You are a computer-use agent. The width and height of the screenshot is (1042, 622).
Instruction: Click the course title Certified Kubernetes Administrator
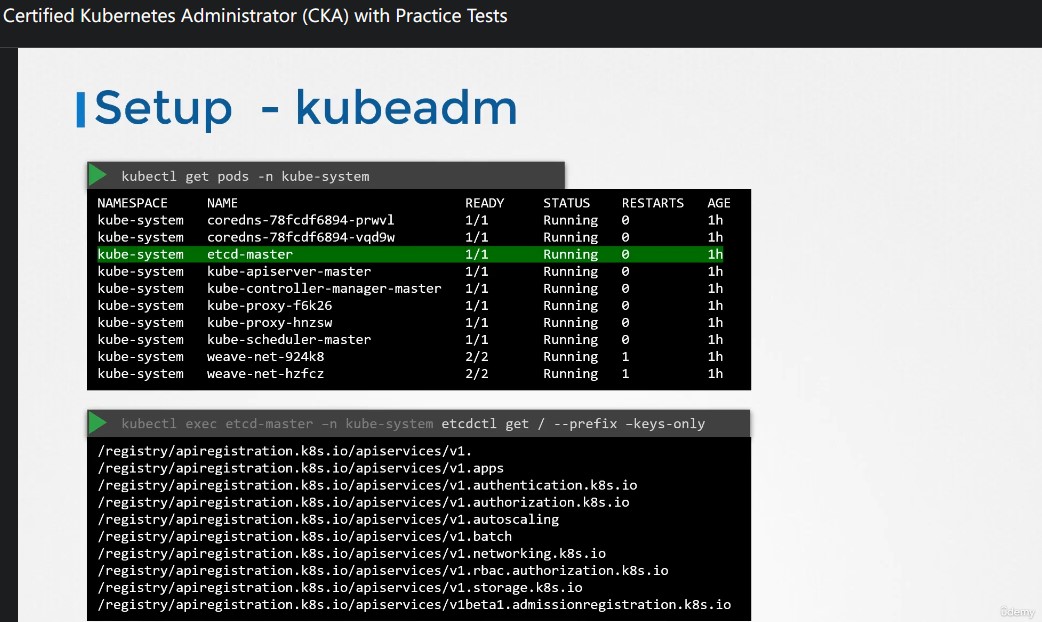point(255,15)
